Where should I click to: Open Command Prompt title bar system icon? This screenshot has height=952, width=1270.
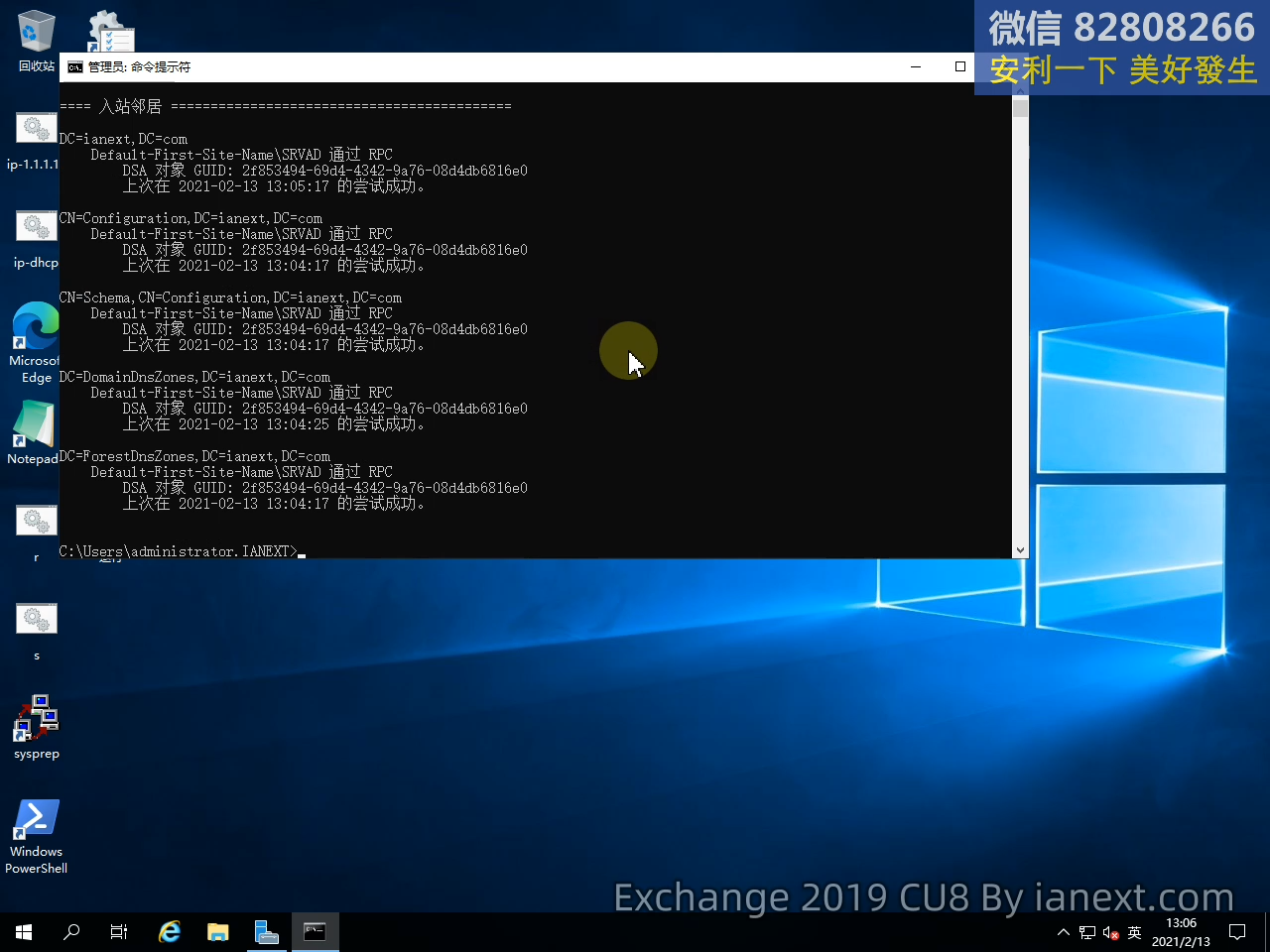point(75,67)
